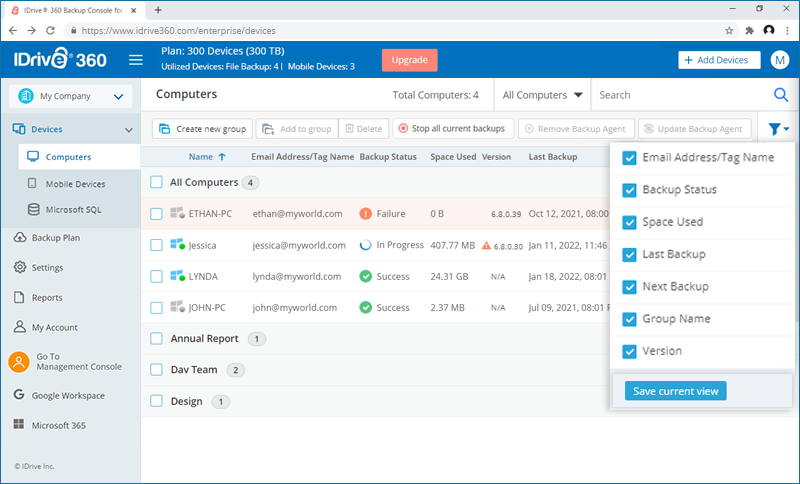Uncheck Group Name column option
This screenshot has height=484, width=800.
coord(630,319)
